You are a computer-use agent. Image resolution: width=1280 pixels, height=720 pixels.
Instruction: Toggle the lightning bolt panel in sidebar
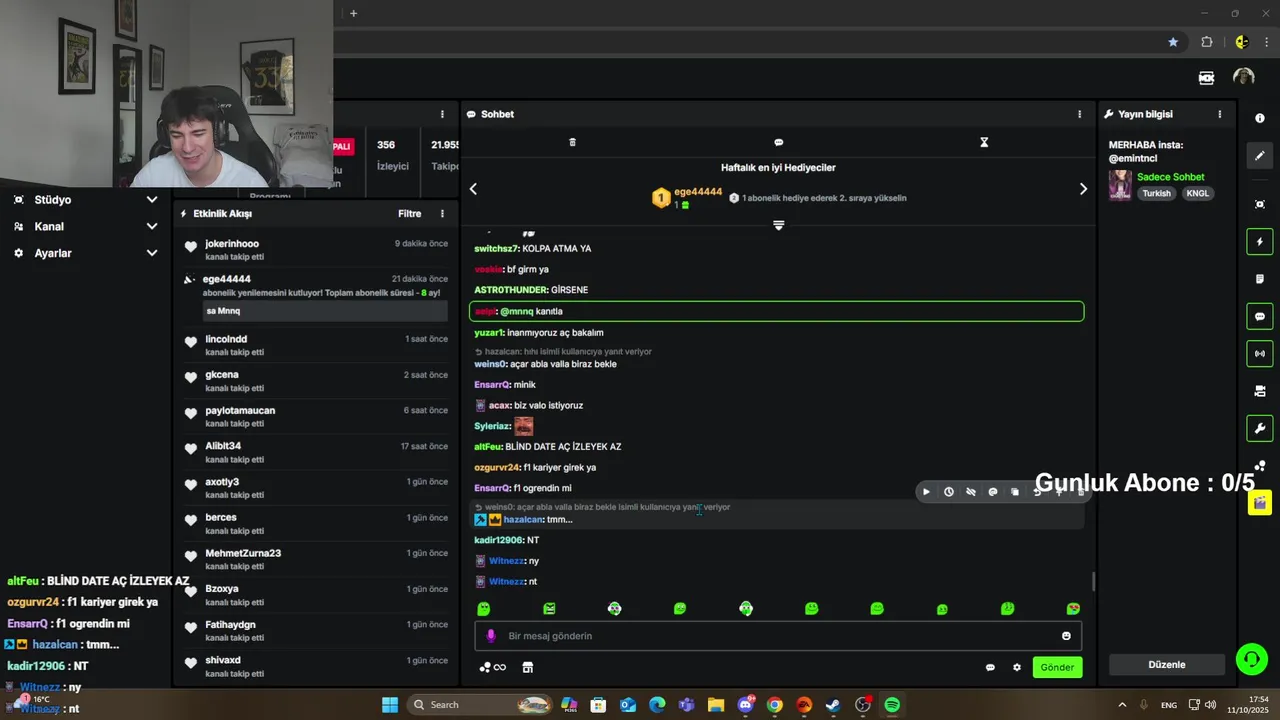tap(1259, 242)
